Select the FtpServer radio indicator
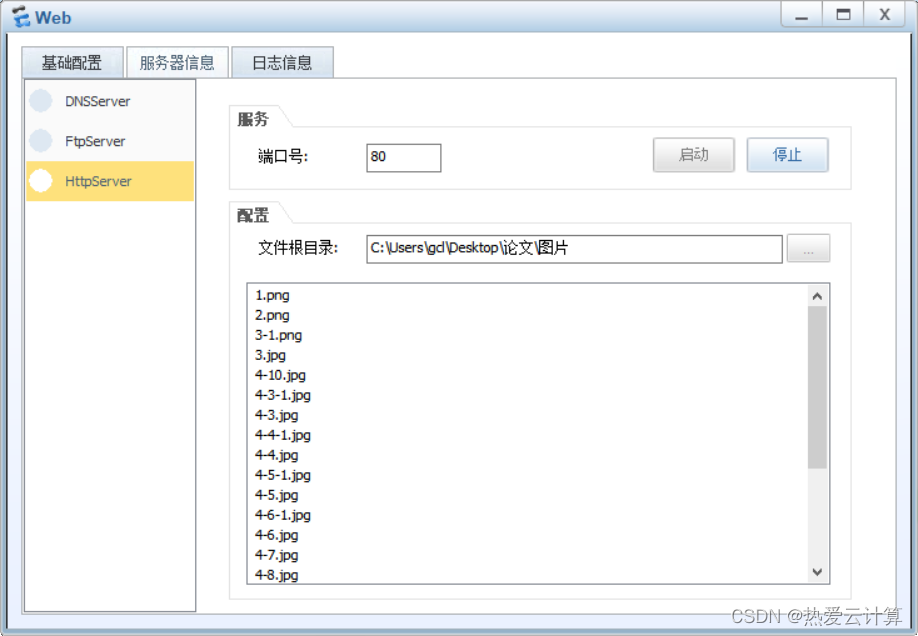918x636 pixels. click(40, 141)
